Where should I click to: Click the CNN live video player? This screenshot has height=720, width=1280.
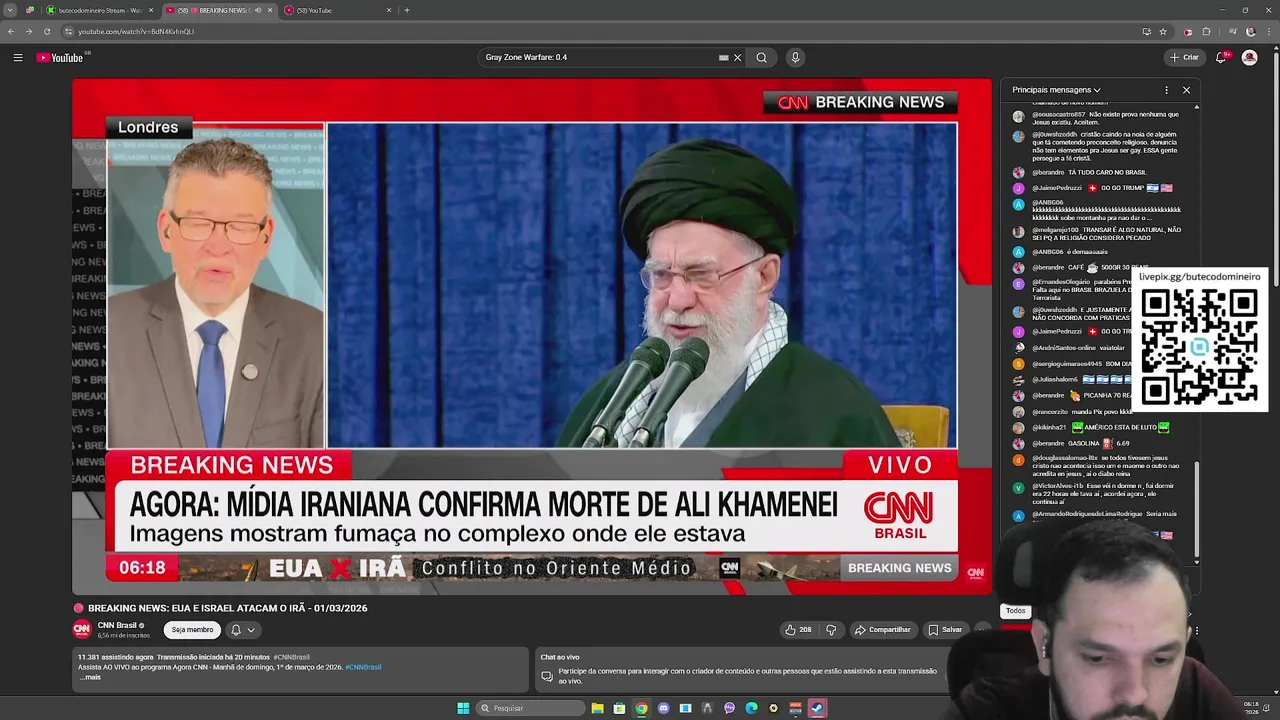point(531,337)
